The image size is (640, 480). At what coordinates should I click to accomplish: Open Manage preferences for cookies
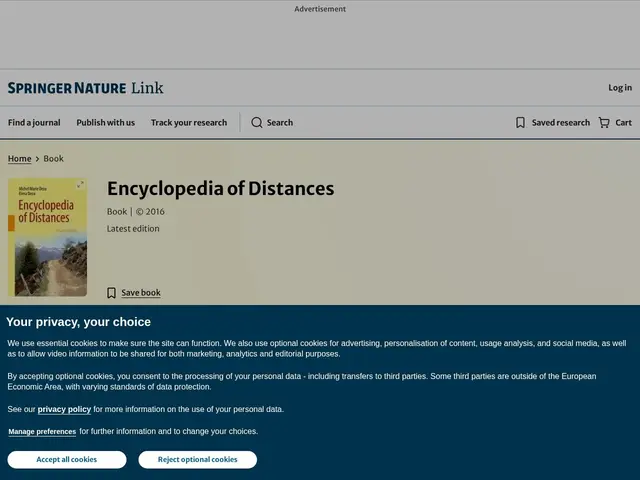pyautogui.click(x=42, y=431)
